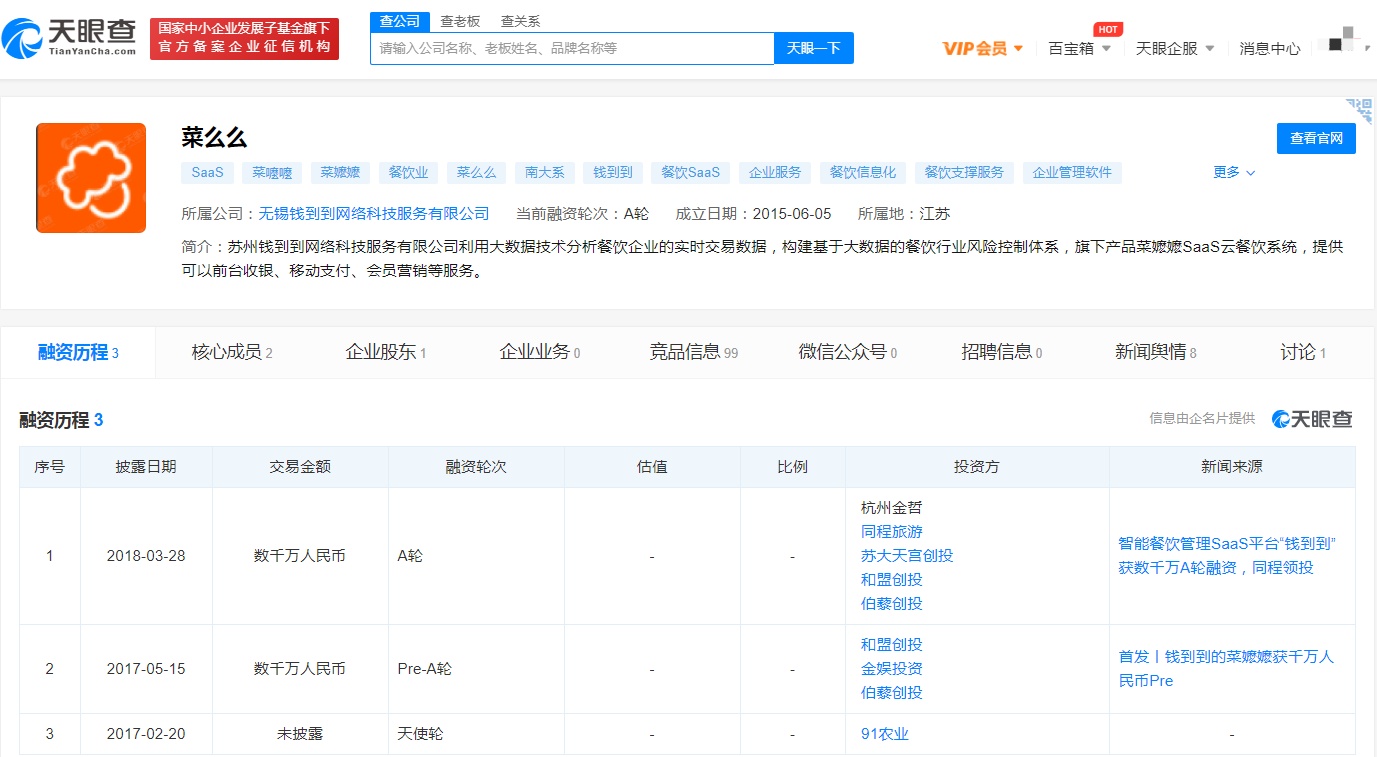Select the 企业管理软件 tag
The width and height of the screenshot is (1377, 757).
click(x=1072, y=172)
